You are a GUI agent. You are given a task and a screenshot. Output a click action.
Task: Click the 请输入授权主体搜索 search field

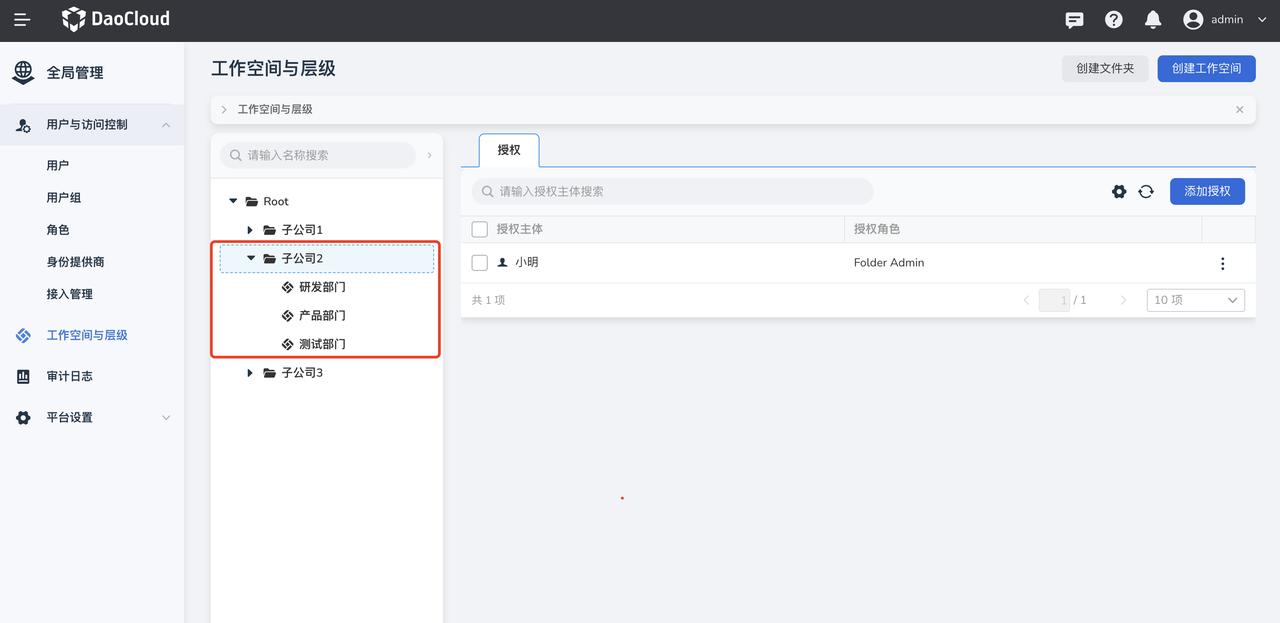tap(672, 191)
